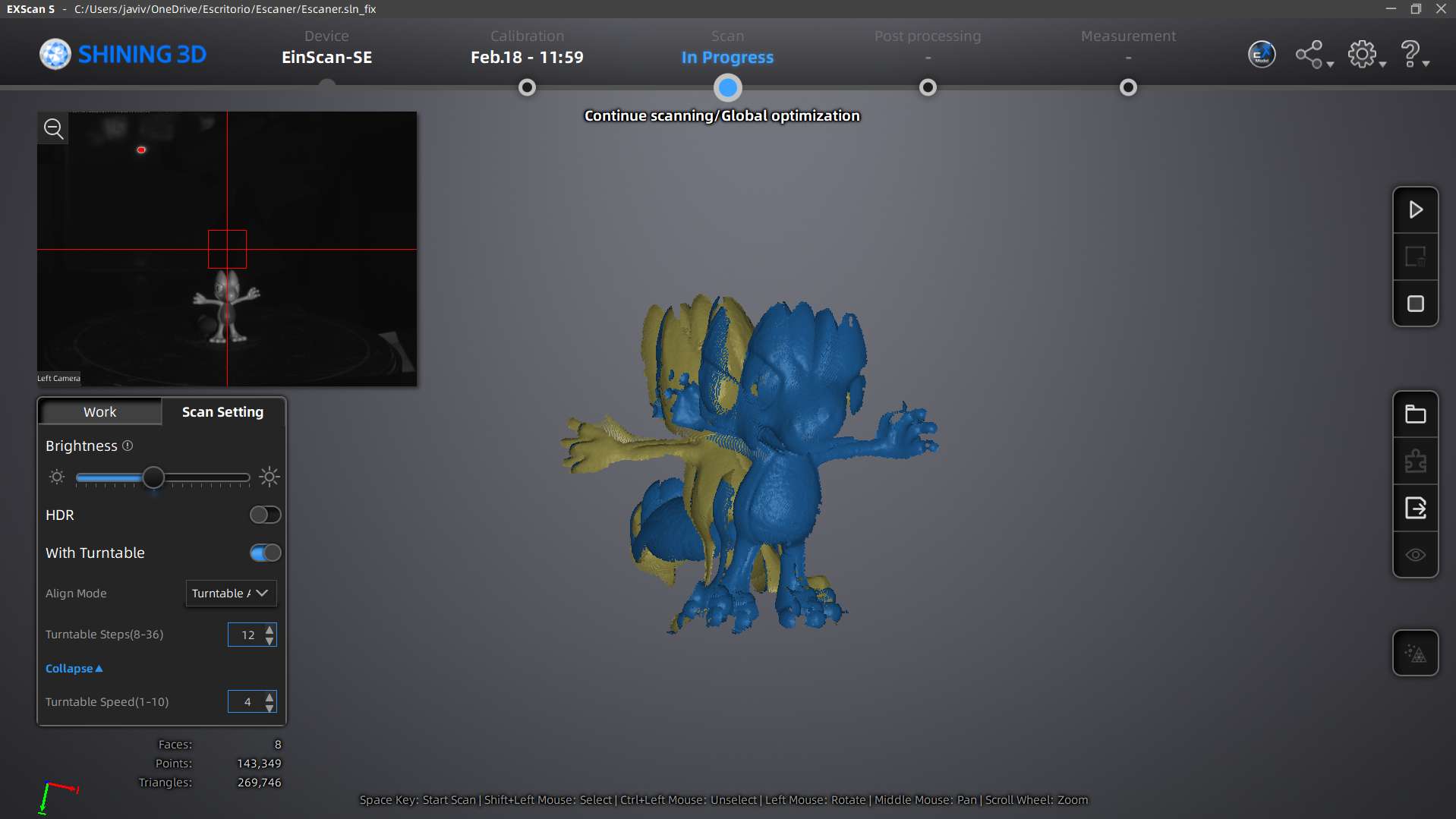This screenshot has width=1456, height=819.
Task: Go to the Calibration step
Action: coord(527,48)
